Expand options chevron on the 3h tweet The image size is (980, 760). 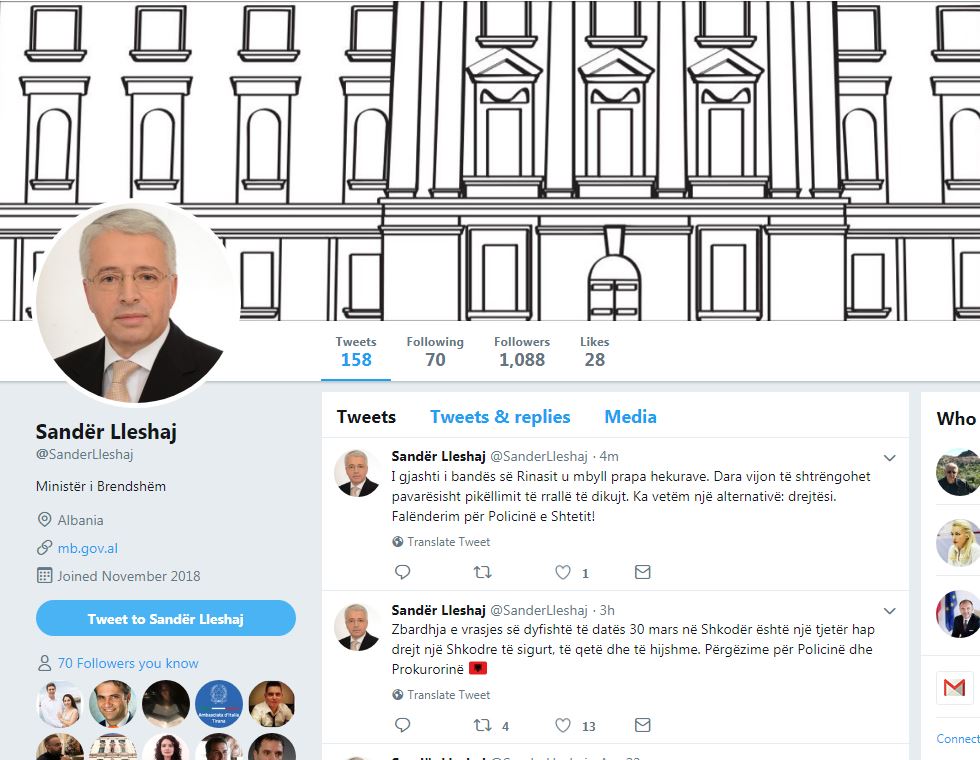click(889, 611)
